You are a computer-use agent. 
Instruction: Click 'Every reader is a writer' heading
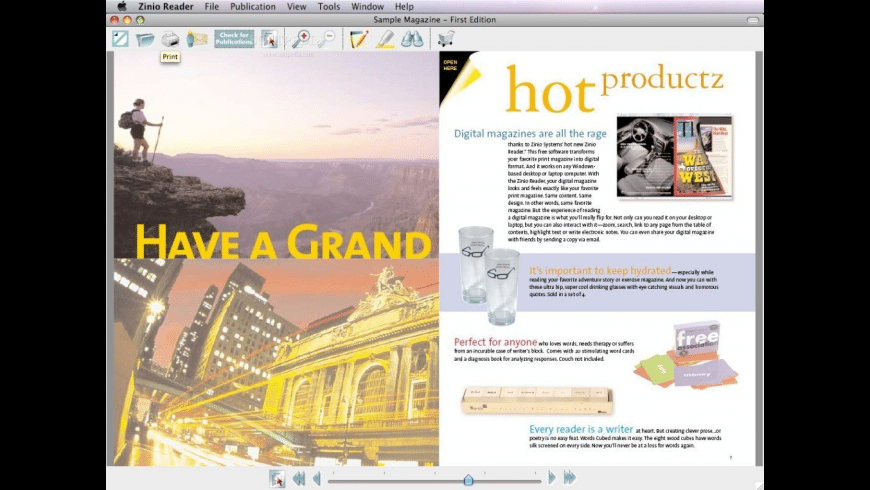[x=581, y=429]
